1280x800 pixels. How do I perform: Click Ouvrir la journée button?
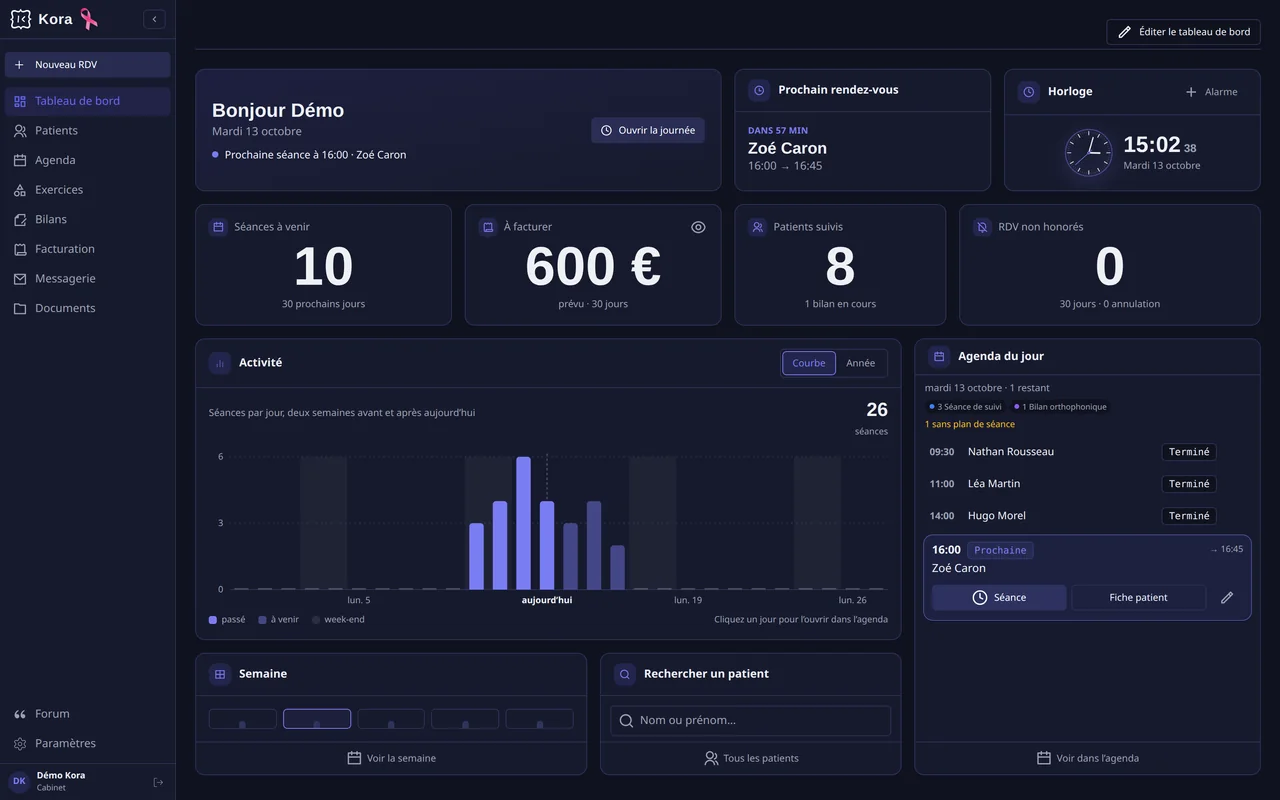pos(648,130)
